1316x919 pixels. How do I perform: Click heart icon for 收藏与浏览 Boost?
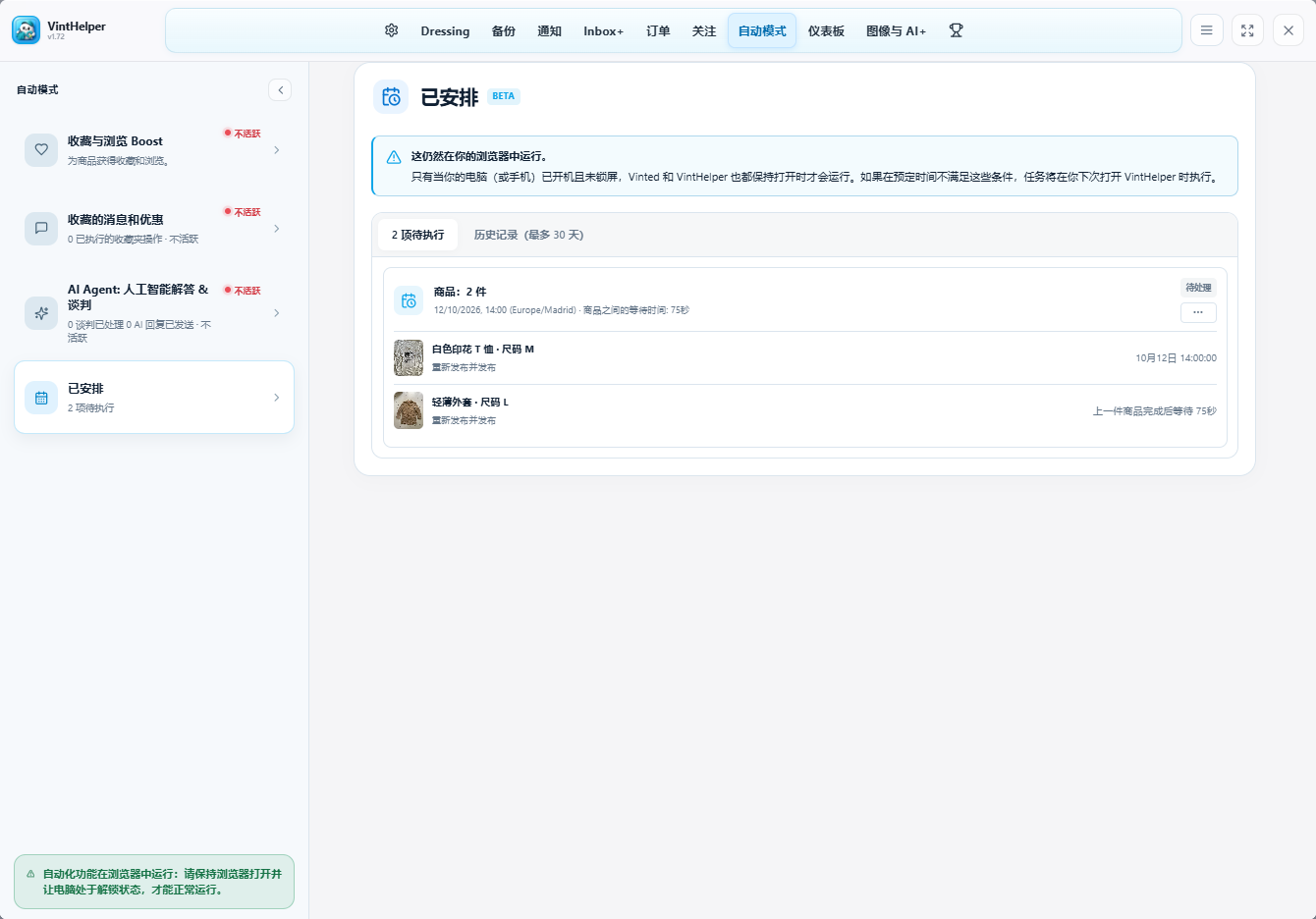[41, 150]
